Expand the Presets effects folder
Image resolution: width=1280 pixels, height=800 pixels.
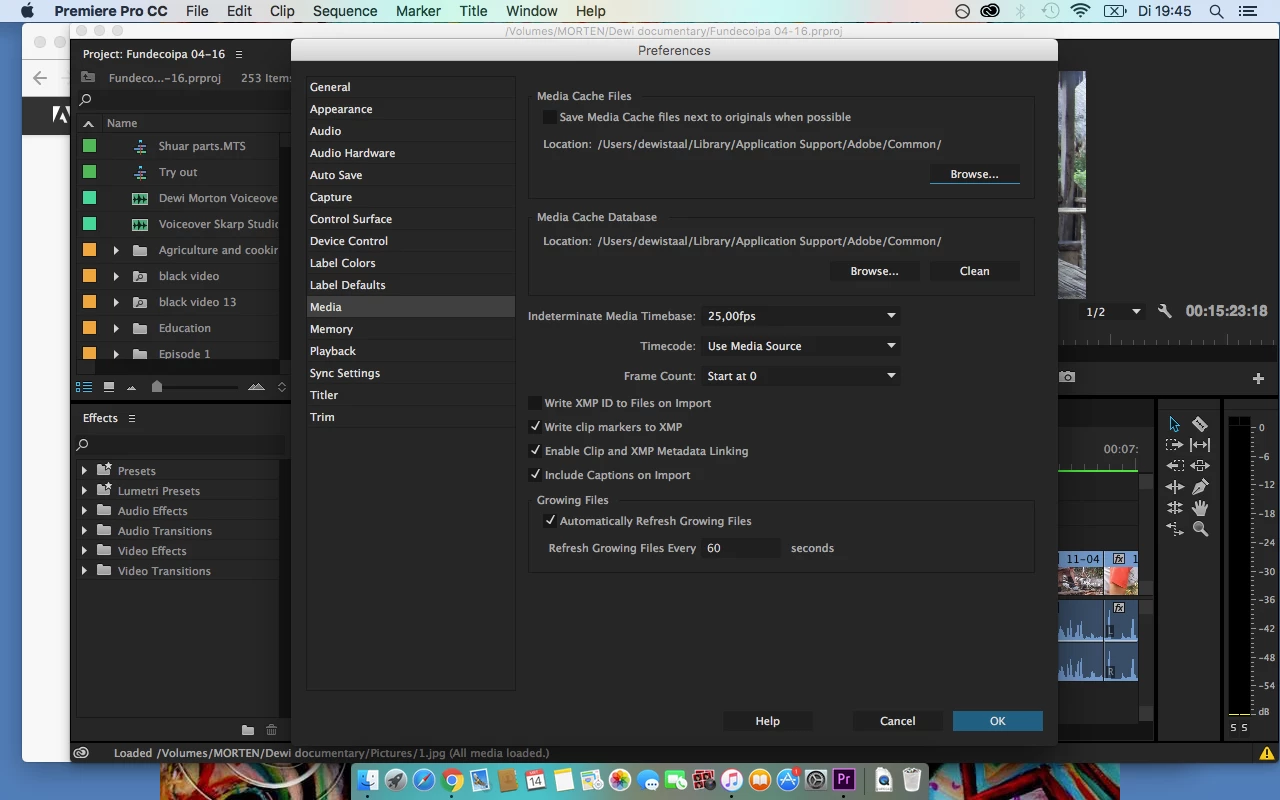pos(84,471)
